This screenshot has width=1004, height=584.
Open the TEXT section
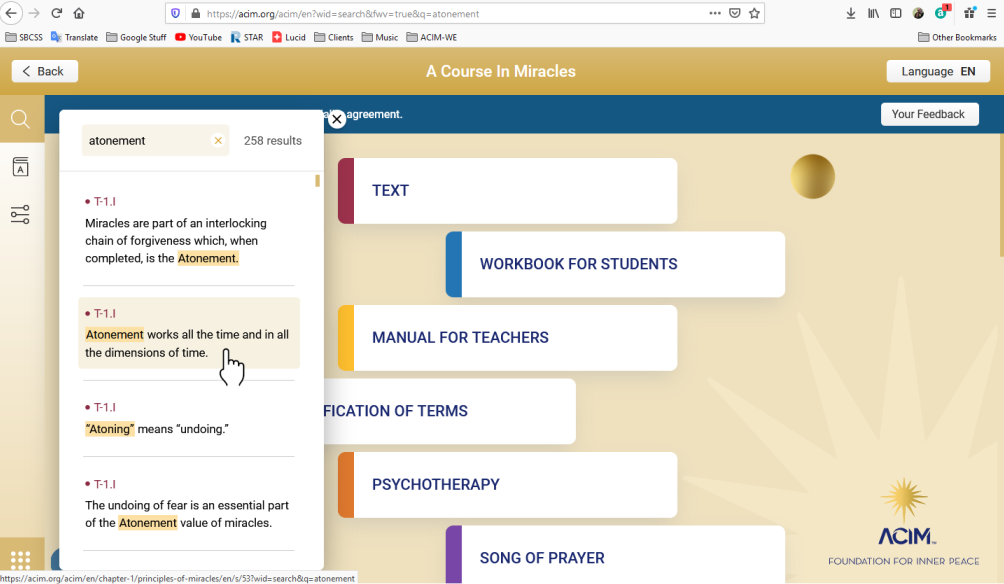[x=507, y=191]
